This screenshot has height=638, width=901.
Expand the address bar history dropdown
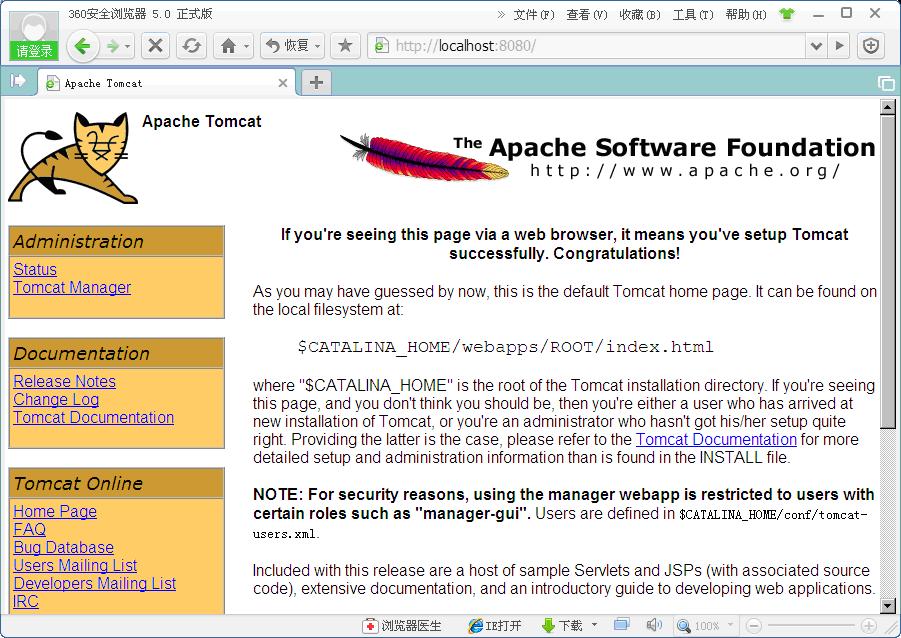point(816,46)
